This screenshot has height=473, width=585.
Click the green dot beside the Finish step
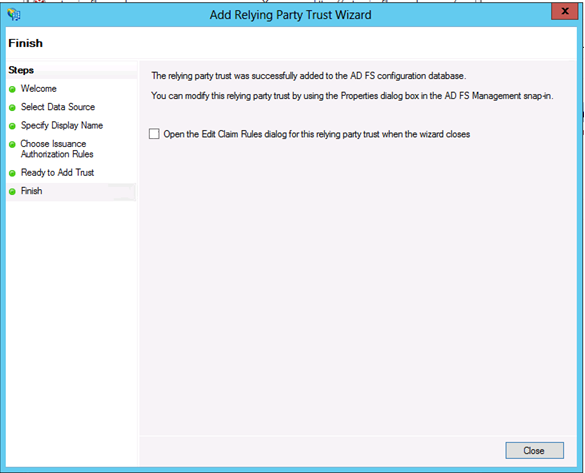[x=12, y=192]
